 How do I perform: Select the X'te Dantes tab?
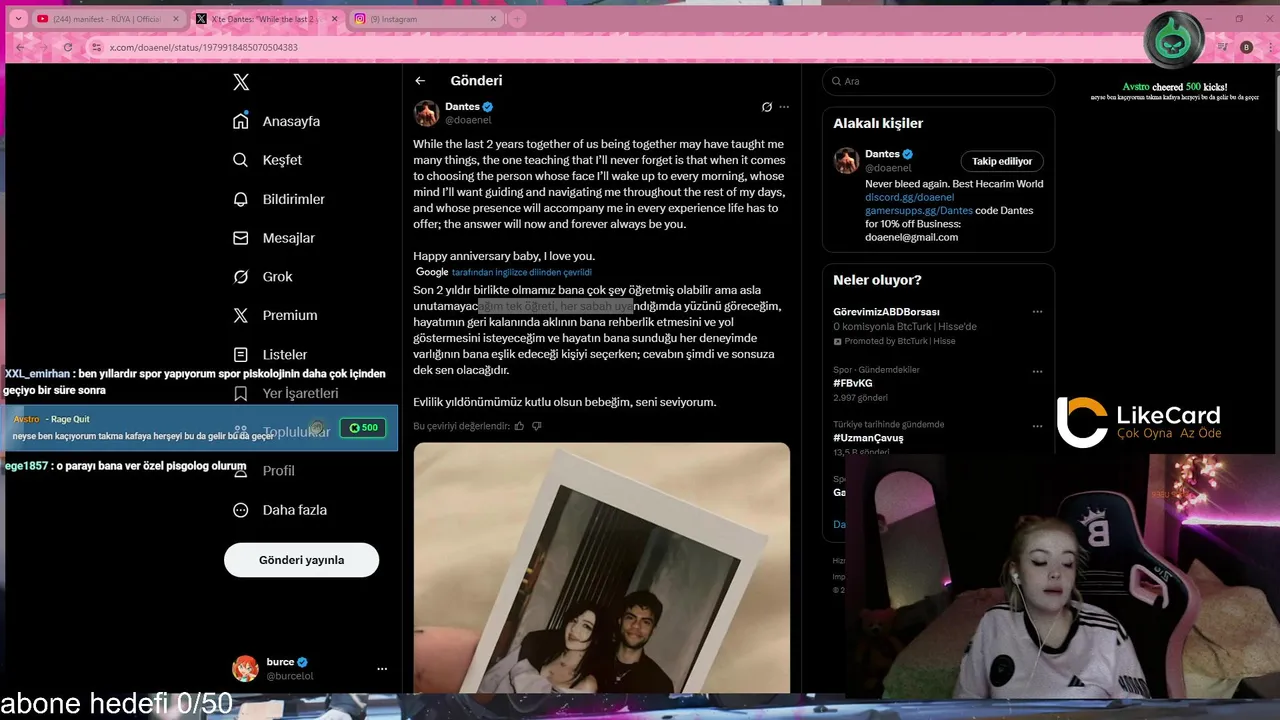click(266, 19)
